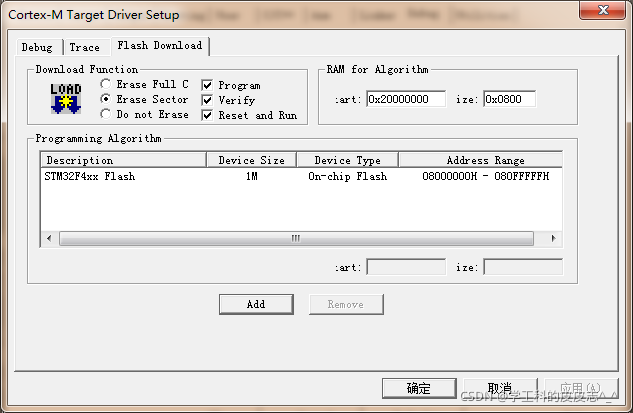
Task: Click the 取消 (Cancel) button
Action: tap(500, 388)
